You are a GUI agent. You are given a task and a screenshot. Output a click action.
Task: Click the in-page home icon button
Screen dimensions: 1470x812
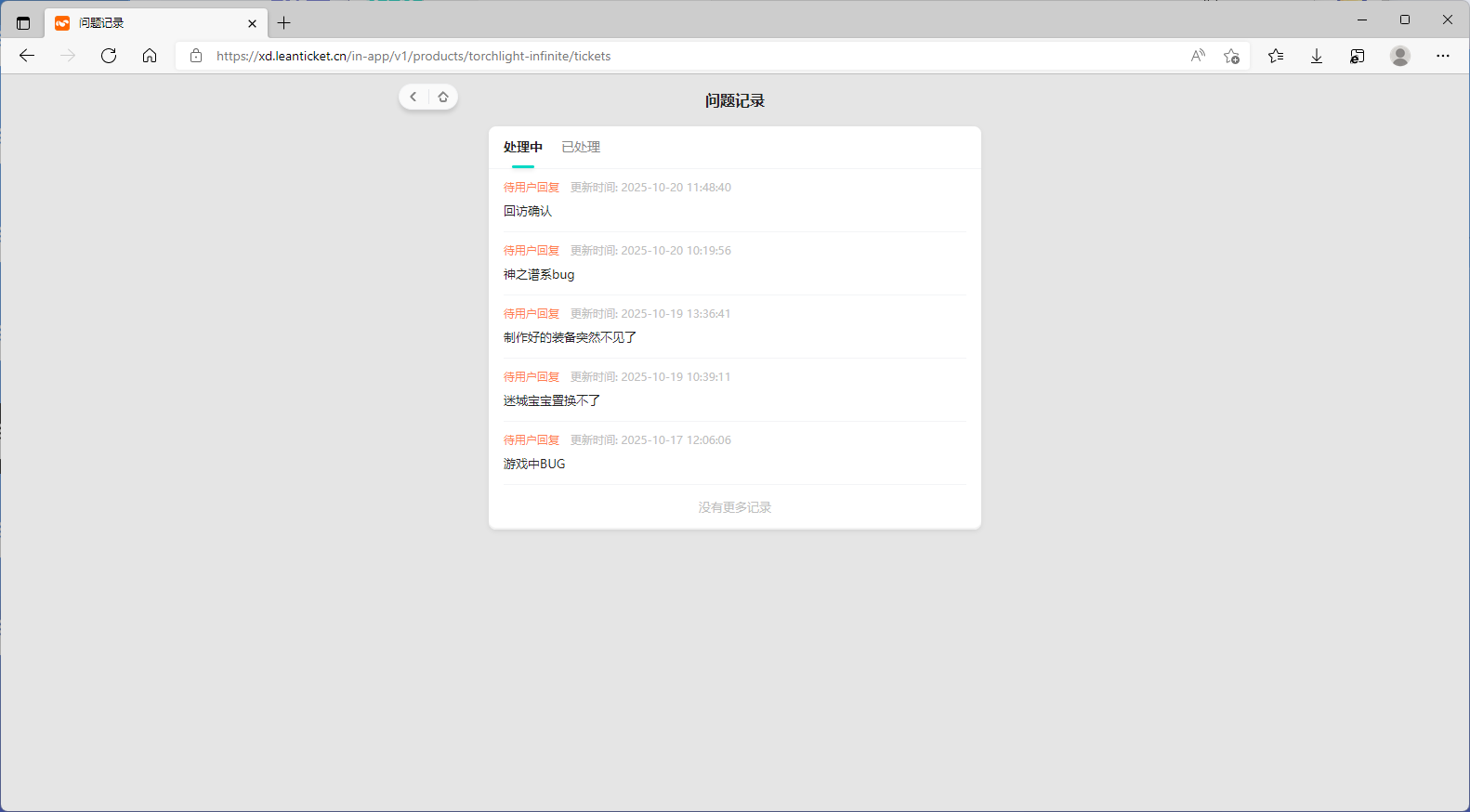(x=443, y=97)
